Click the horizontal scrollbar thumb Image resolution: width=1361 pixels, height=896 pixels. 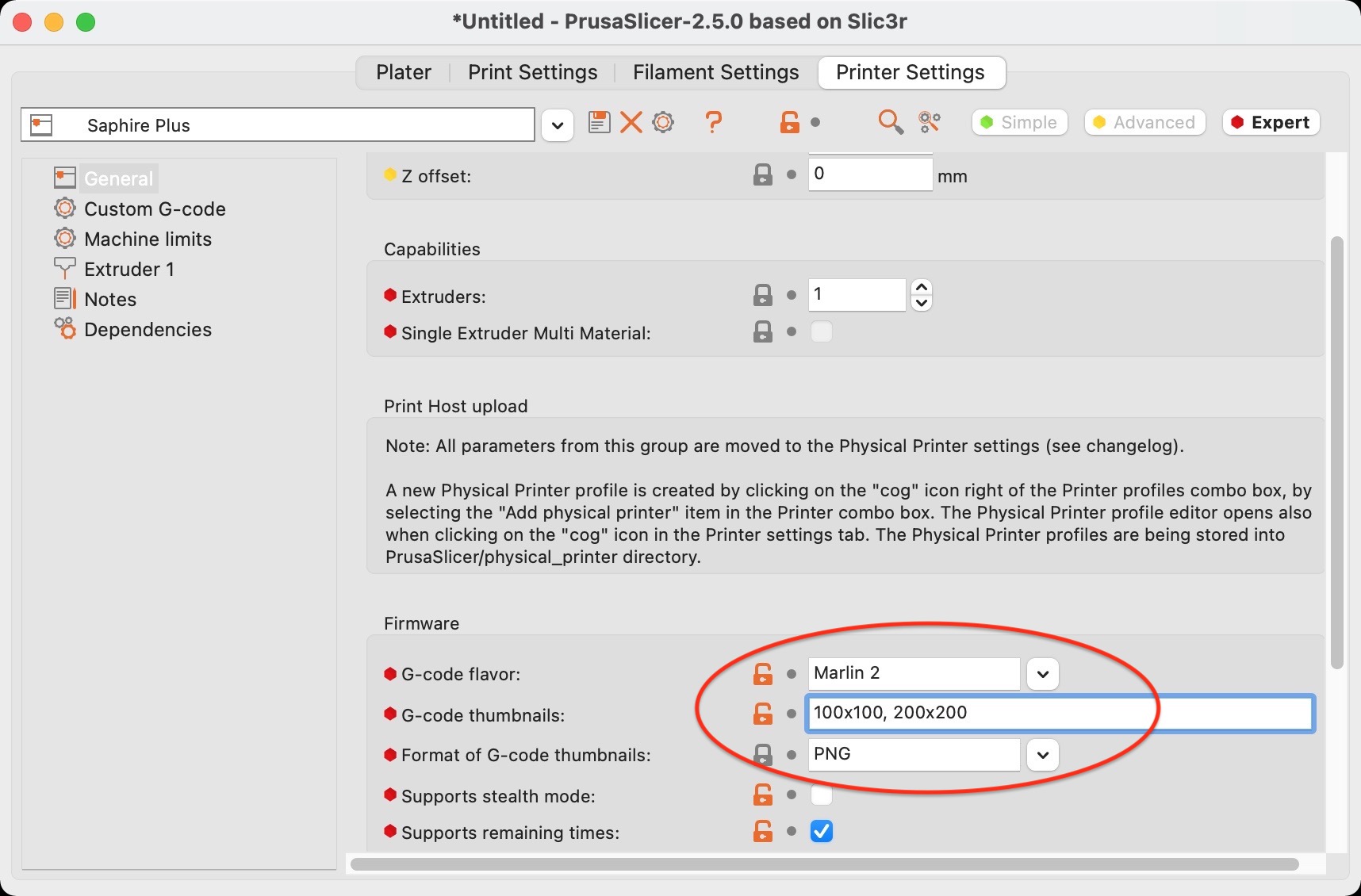[x=825, y=864]
